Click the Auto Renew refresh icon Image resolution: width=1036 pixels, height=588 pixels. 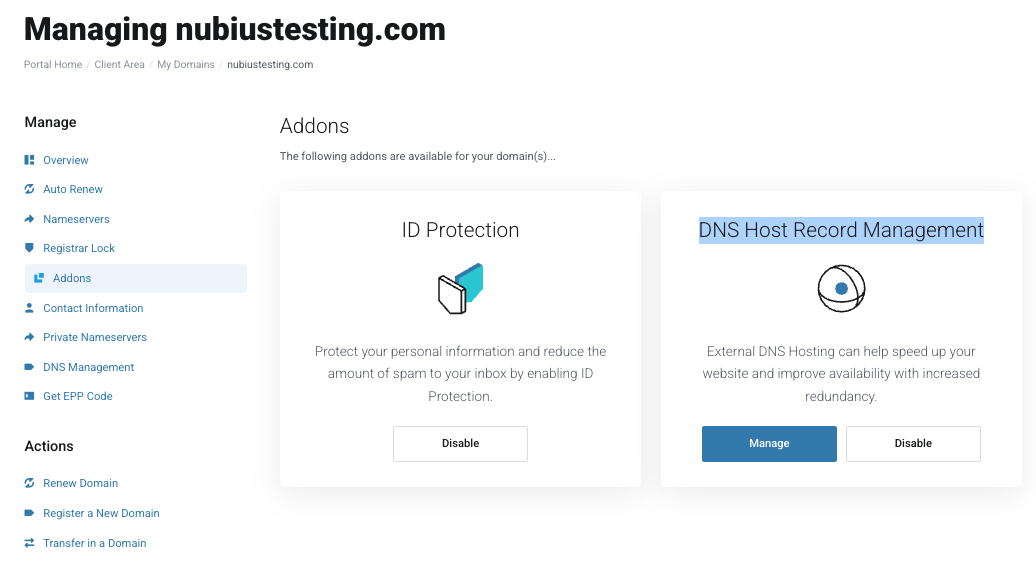(30, 189)
